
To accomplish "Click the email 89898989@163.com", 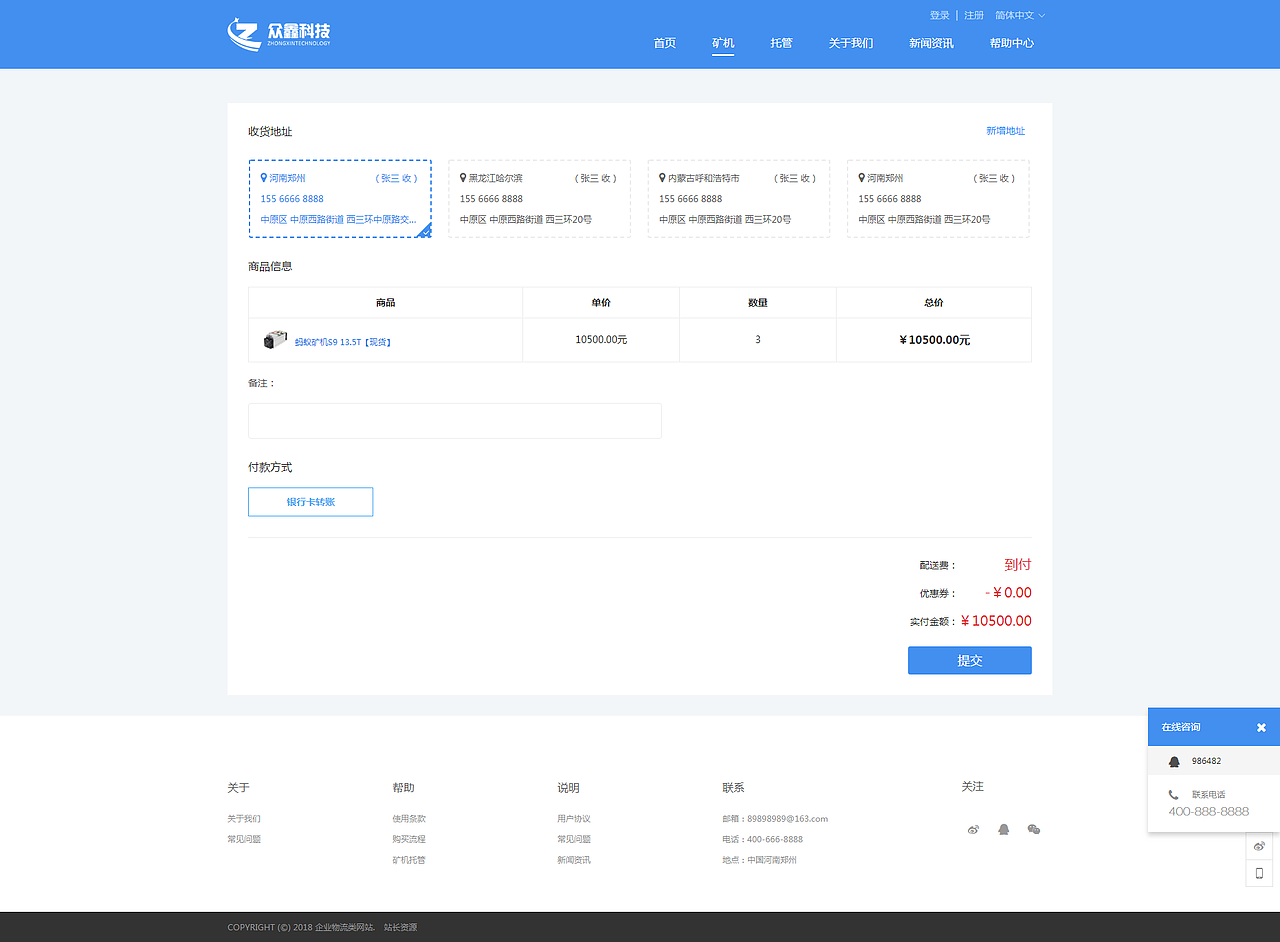I will click(x=787, y=818).
